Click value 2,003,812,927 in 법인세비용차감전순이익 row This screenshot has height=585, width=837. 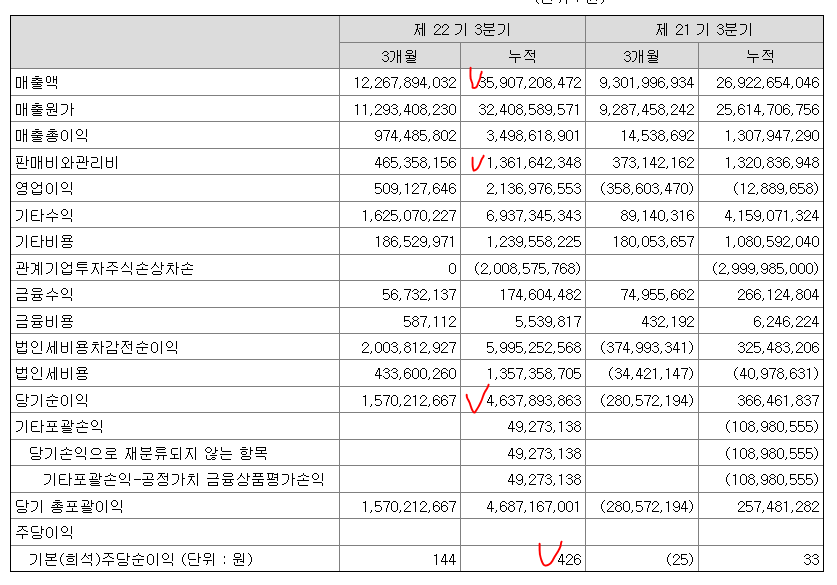pyautogui.click(x=409, y=347)
